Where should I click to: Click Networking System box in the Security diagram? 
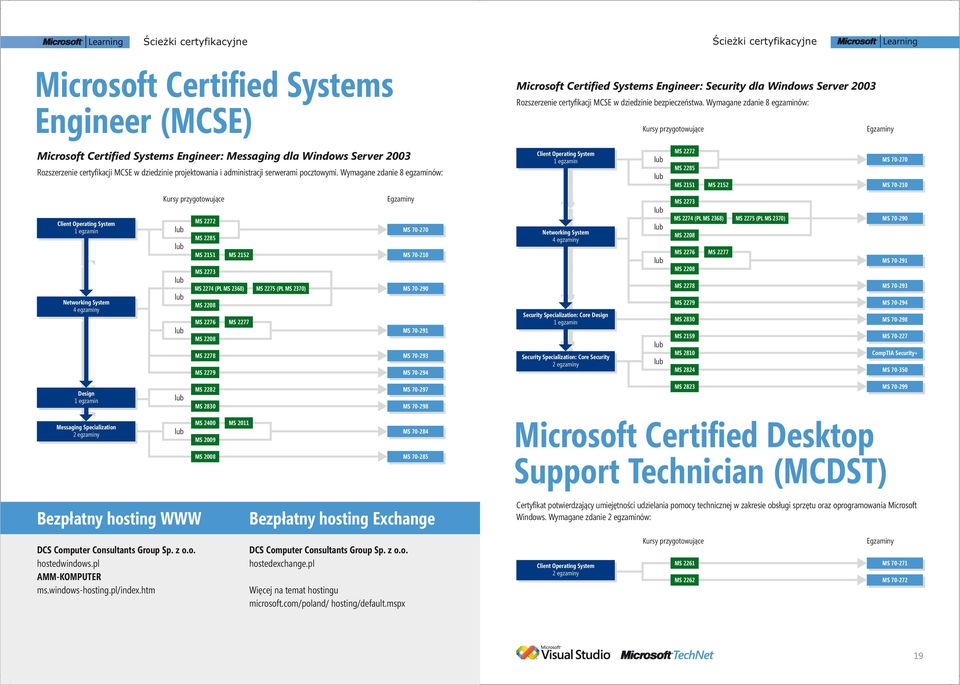(x=566, y=236)
